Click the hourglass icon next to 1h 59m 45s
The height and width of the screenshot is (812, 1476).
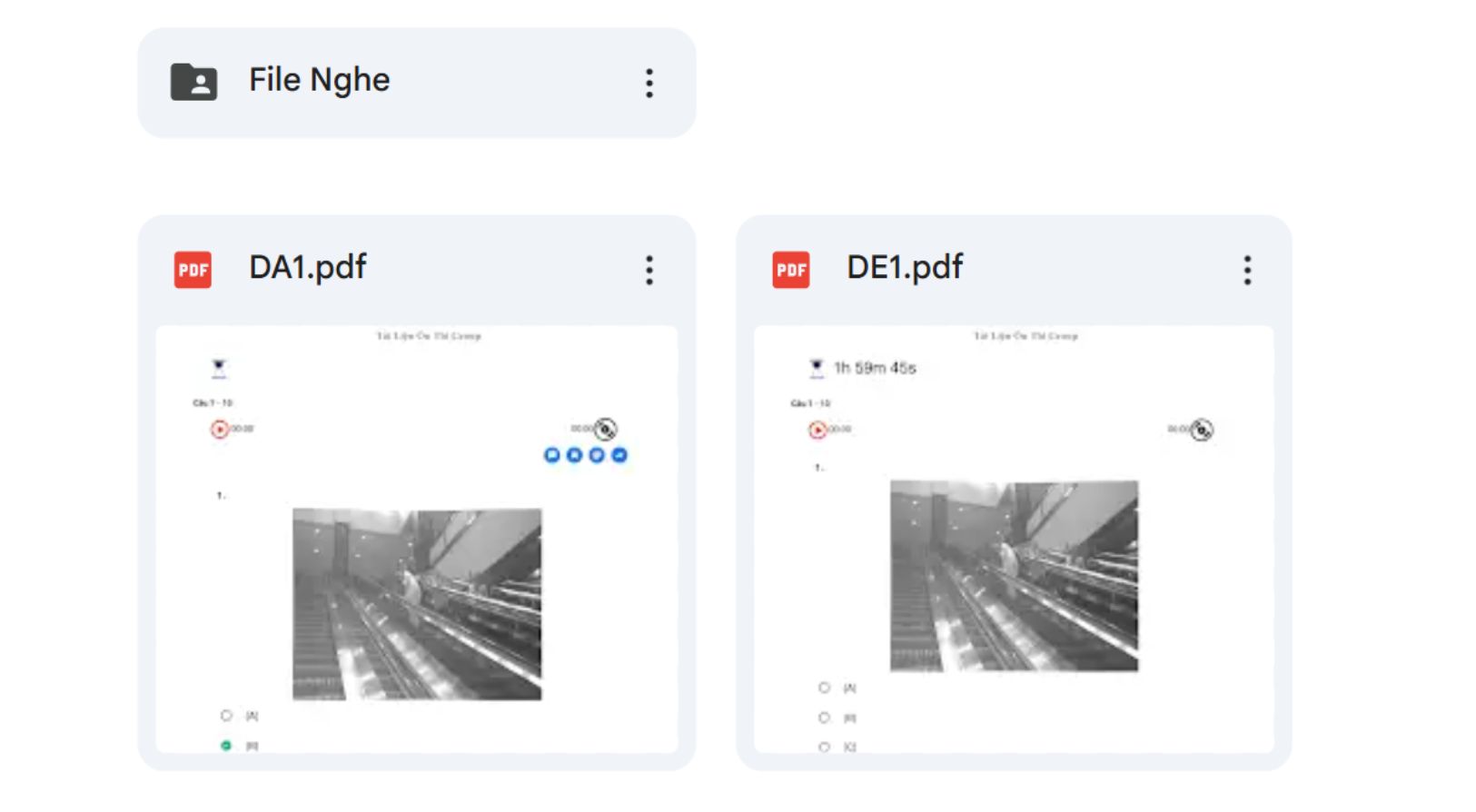click(817, 368)
